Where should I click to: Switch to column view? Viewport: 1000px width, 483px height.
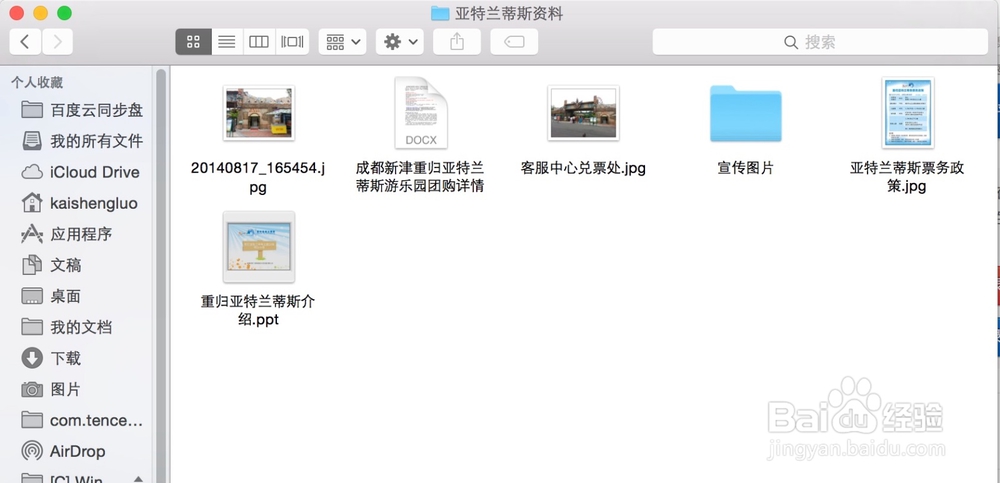pyautogui.click(x=259, y=42)
